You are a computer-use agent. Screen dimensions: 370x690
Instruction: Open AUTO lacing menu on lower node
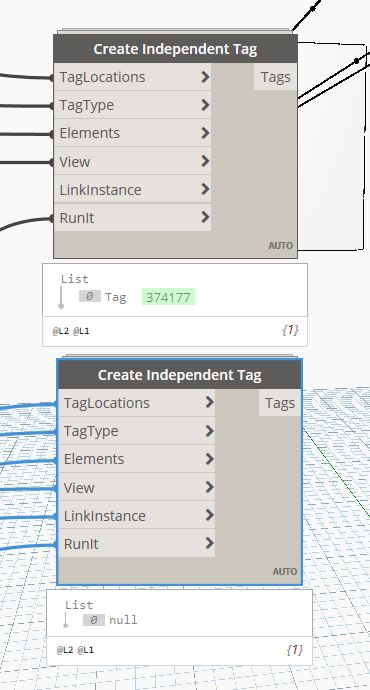285,572
